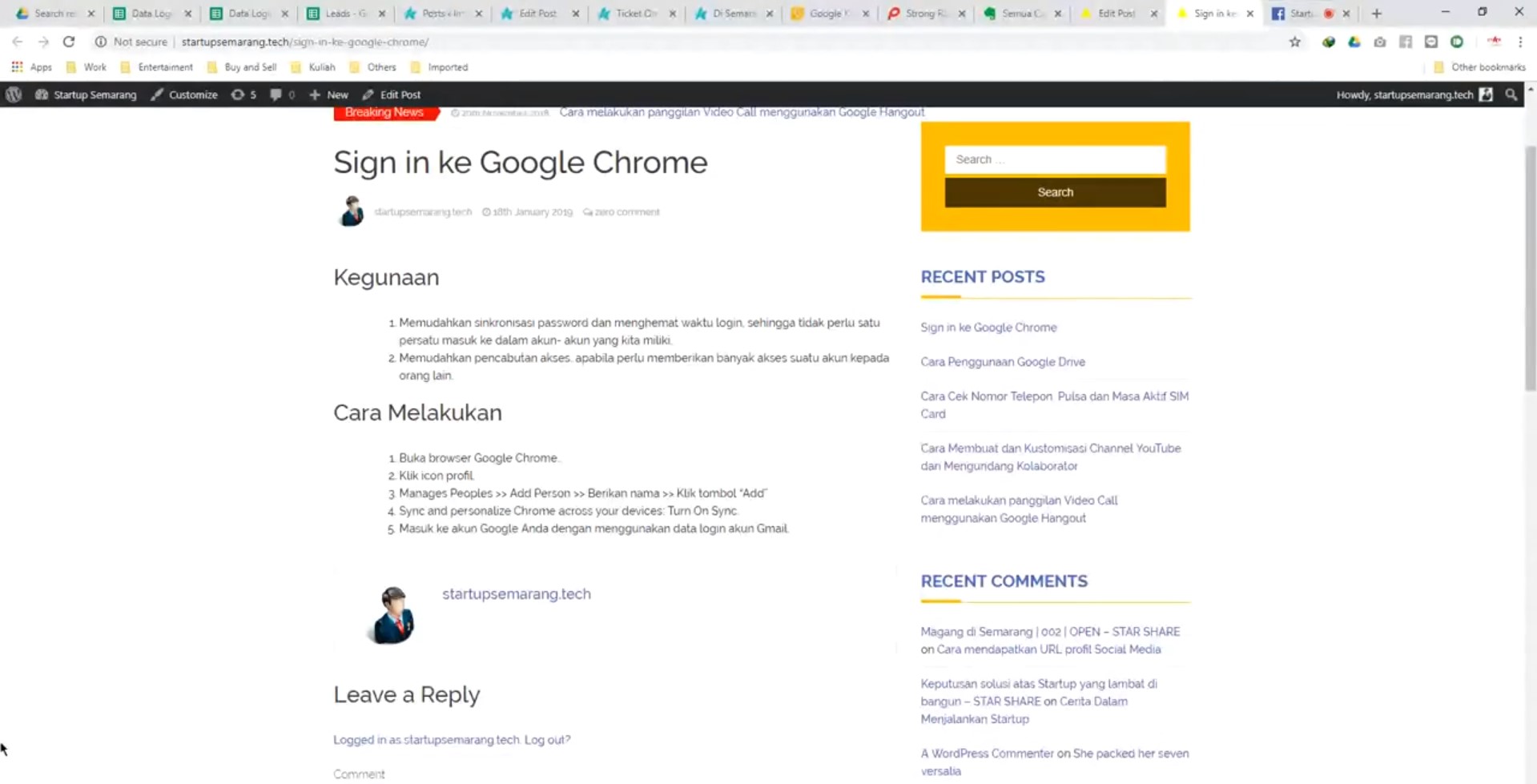The height and width of the screenshot is (784, 1537).
Task: Open the Kuliah bookmarks folder
Action: (313, 67)
